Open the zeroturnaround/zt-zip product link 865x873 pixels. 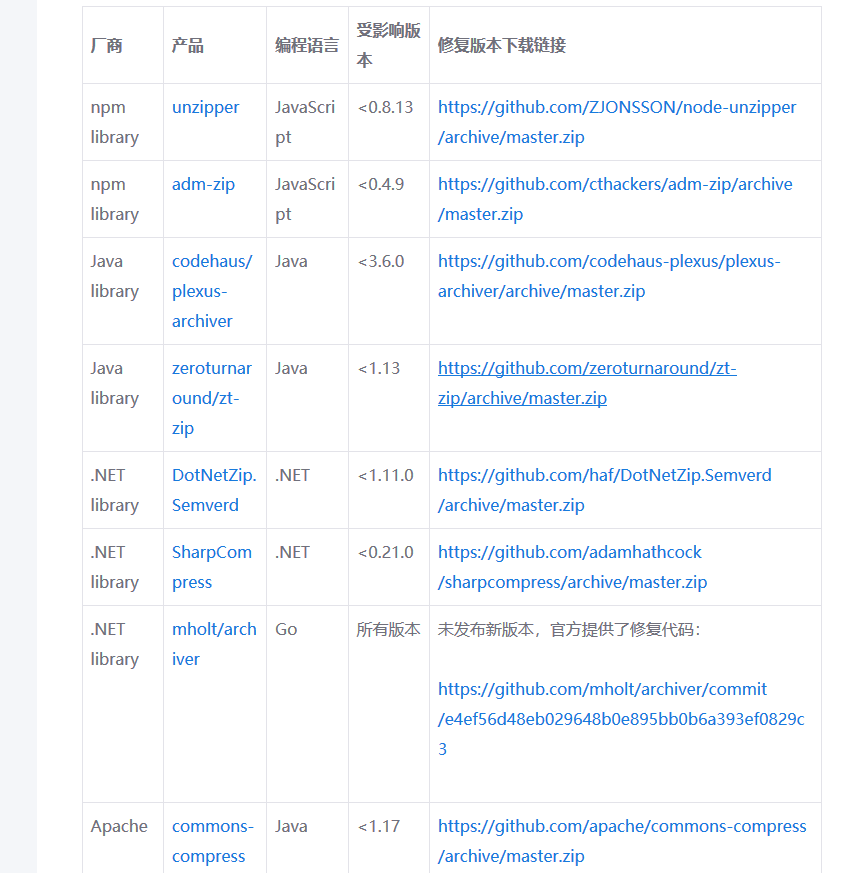[x=212, y=398]
